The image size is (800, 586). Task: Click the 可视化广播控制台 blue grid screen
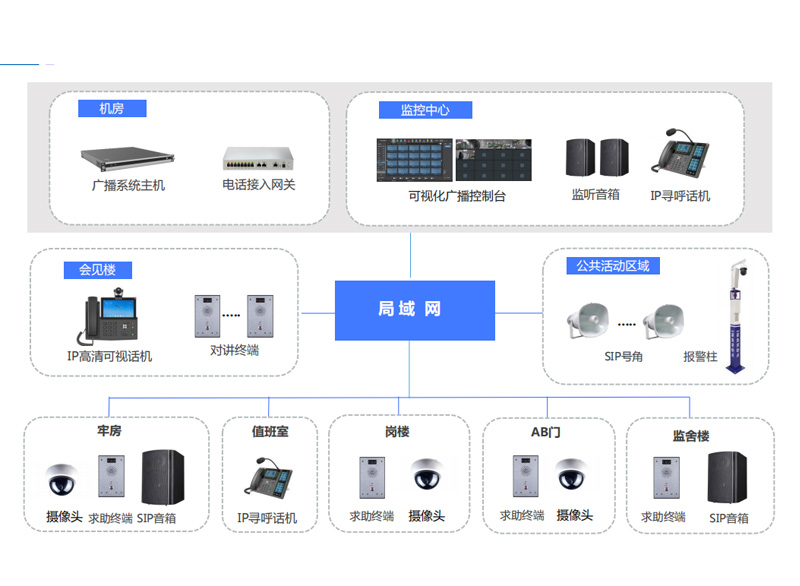414,160
